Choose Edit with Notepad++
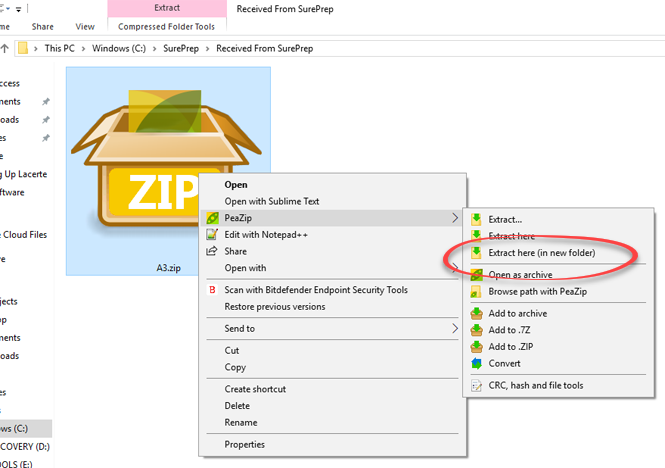The height and width of the screenshot is (468, 665). pos(332,235)
